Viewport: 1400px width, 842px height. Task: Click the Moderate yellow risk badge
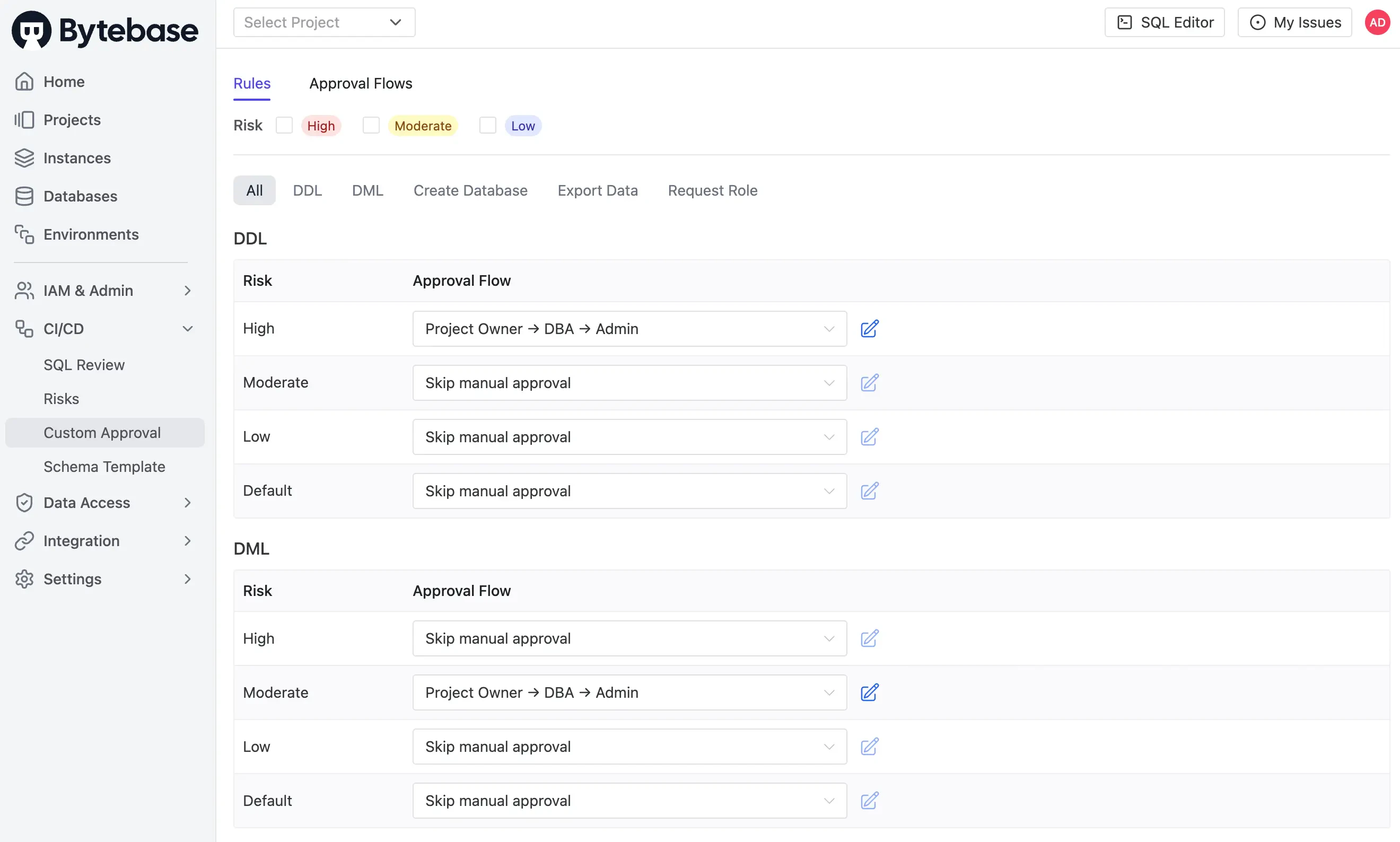click(x=423, y=125)
